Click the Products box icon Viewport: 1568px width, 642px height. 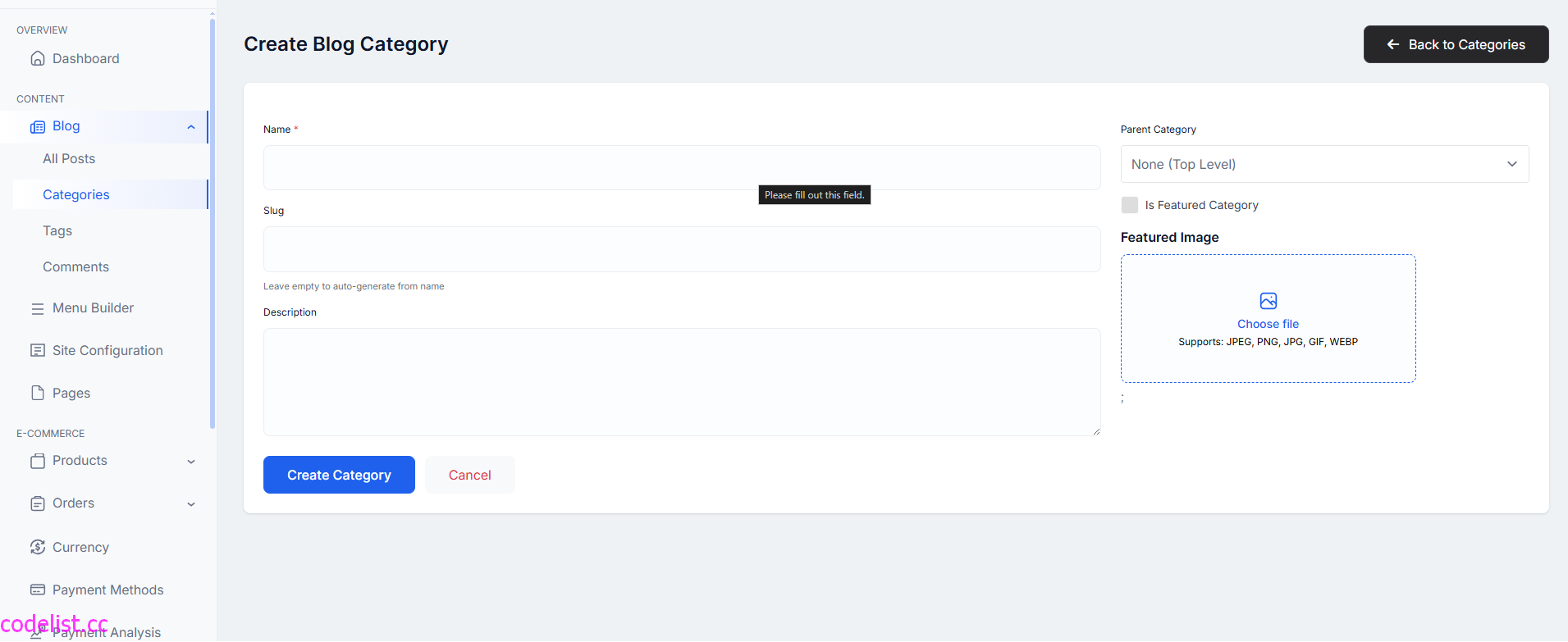(x=38, y=461)
